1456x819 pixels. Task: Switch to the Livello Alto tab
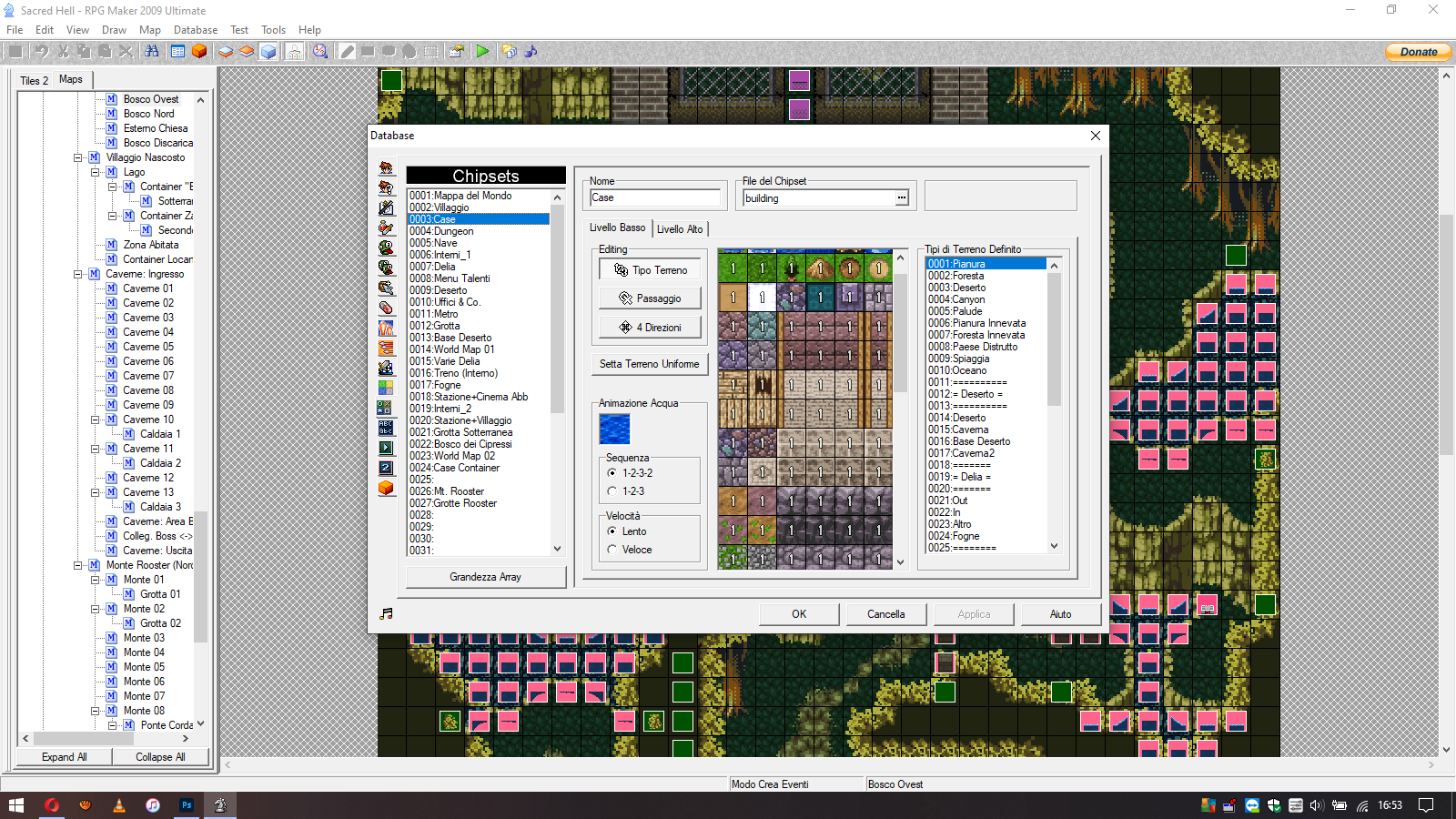(x=680, y=229)
